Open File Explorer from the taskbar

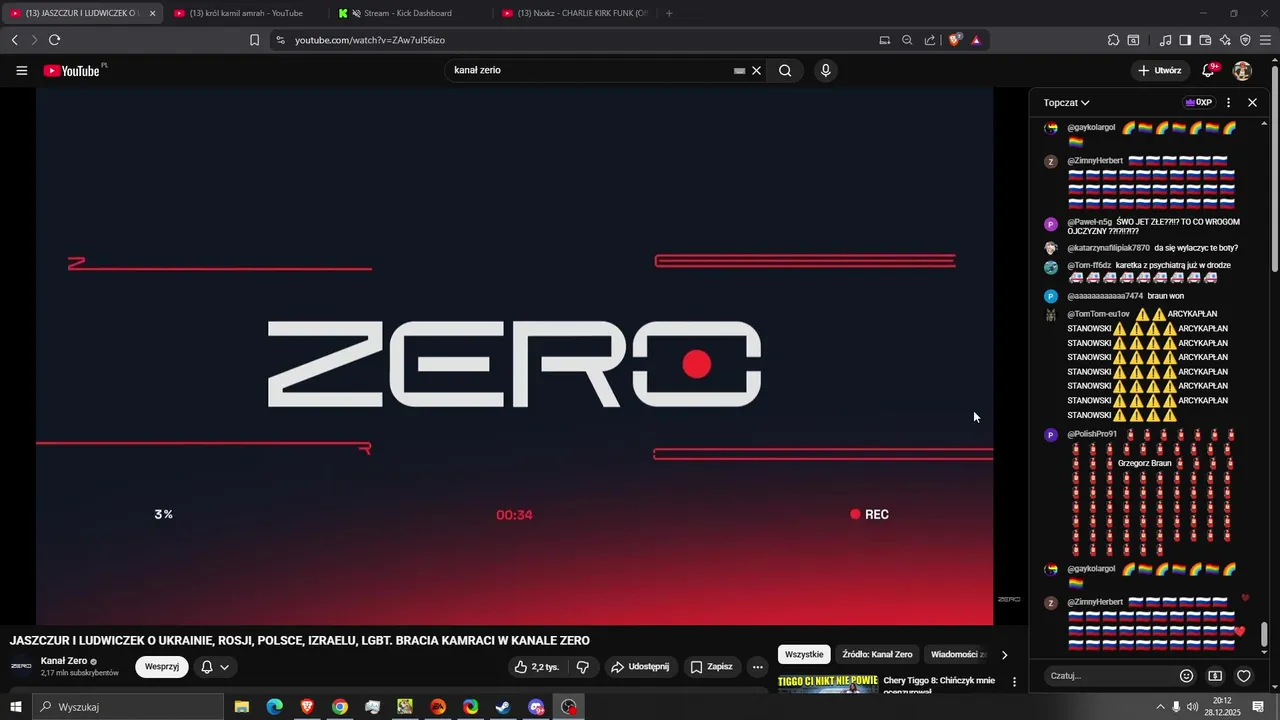click(241, 707)
